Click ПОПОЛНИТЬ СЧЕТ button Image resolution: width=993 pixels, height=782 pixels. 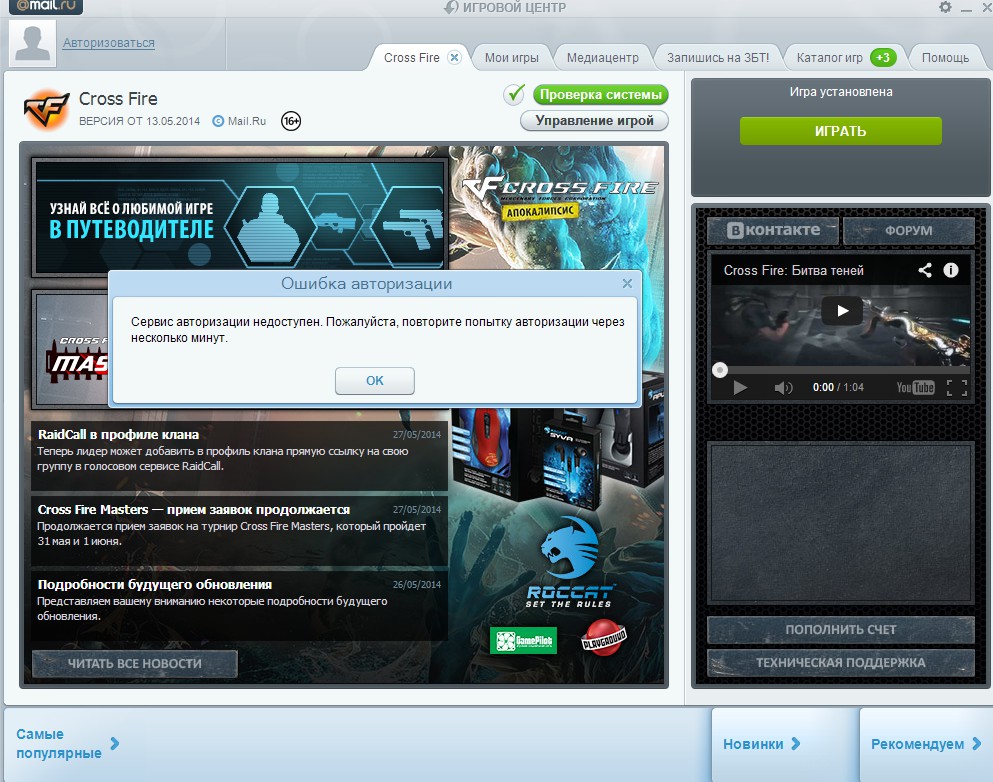click(840, 630)
